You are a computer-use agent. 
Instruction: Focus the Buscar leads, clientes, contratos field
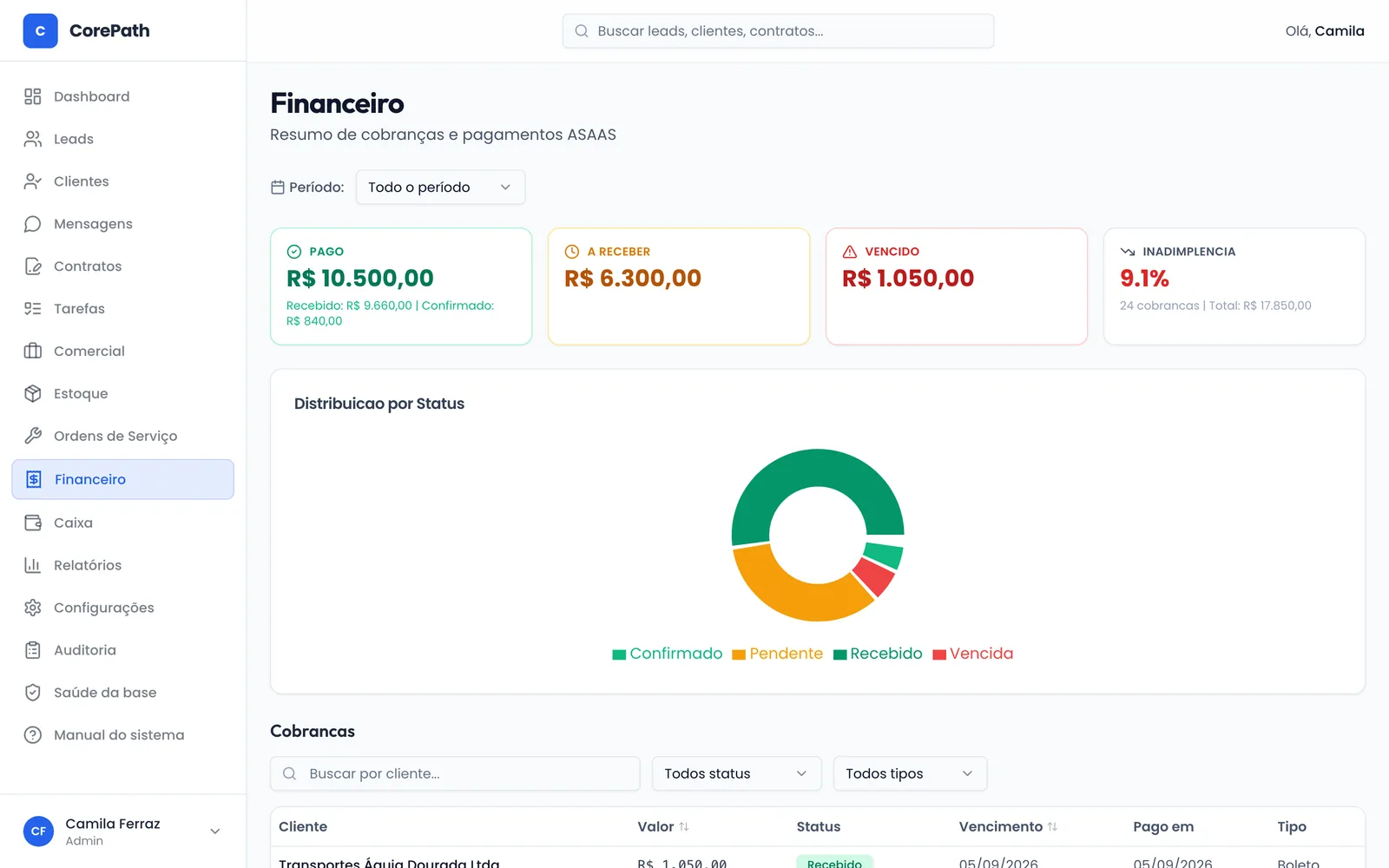point(778,31)
